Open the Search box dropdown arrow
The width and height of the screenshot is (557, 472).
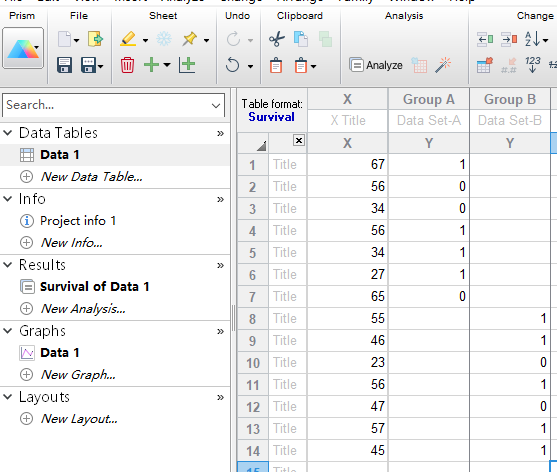point(216,105)
